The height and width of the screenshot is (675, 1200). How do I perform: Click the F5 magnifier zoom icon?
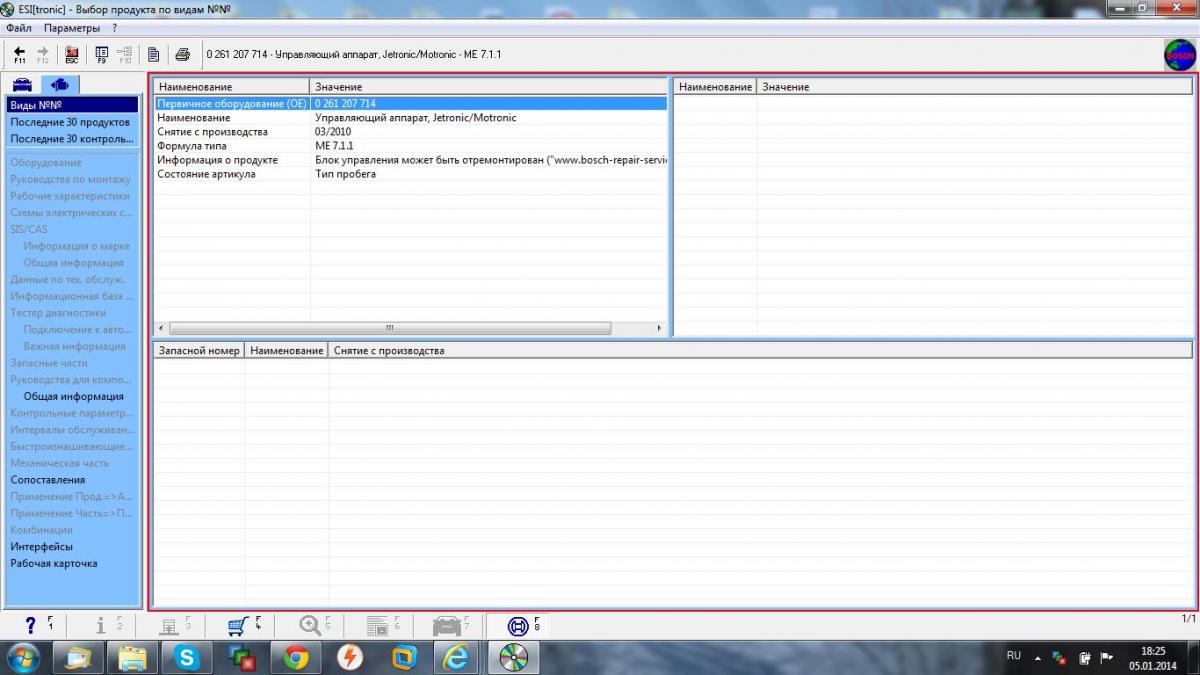coord(314,626)
